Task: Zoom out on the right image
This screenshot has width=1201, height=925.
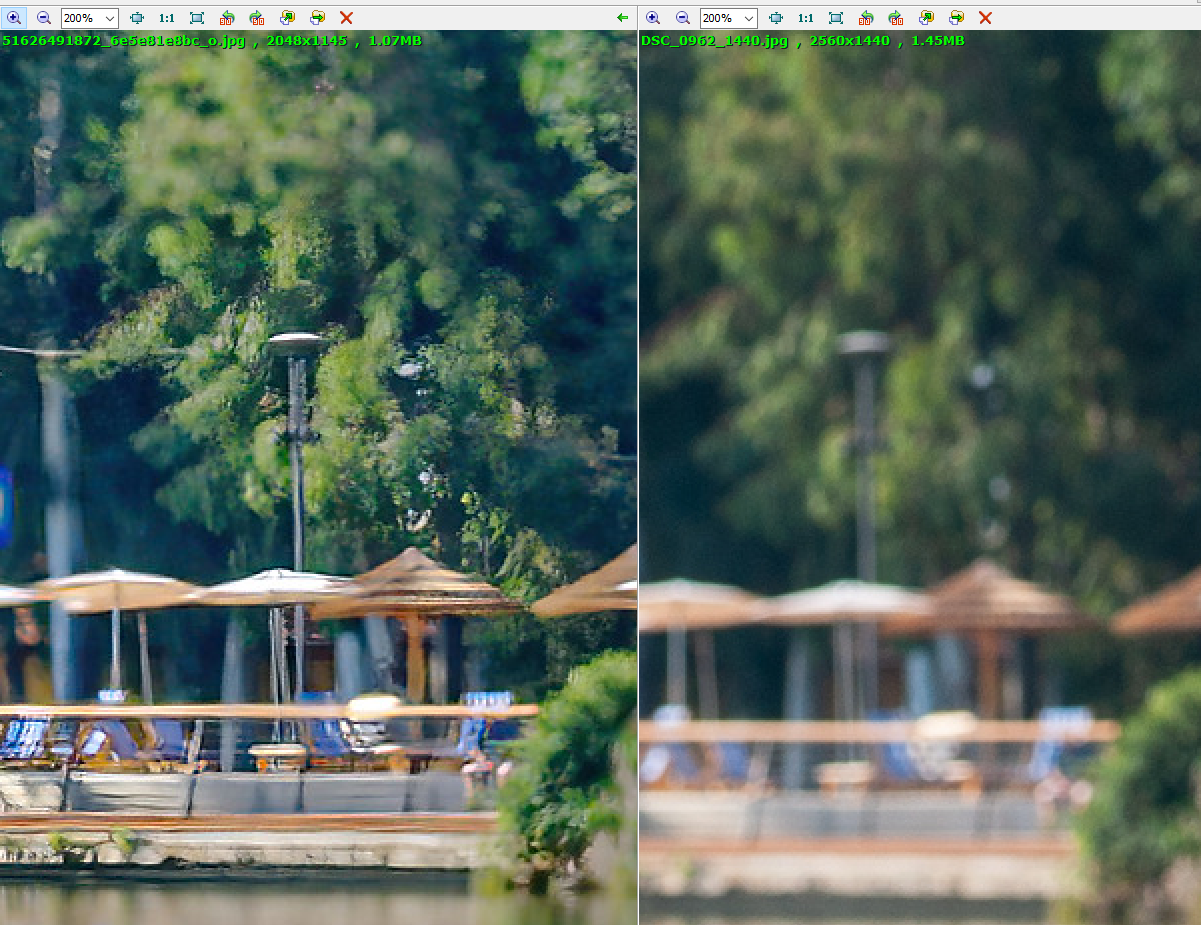Action: coord(683,18)
